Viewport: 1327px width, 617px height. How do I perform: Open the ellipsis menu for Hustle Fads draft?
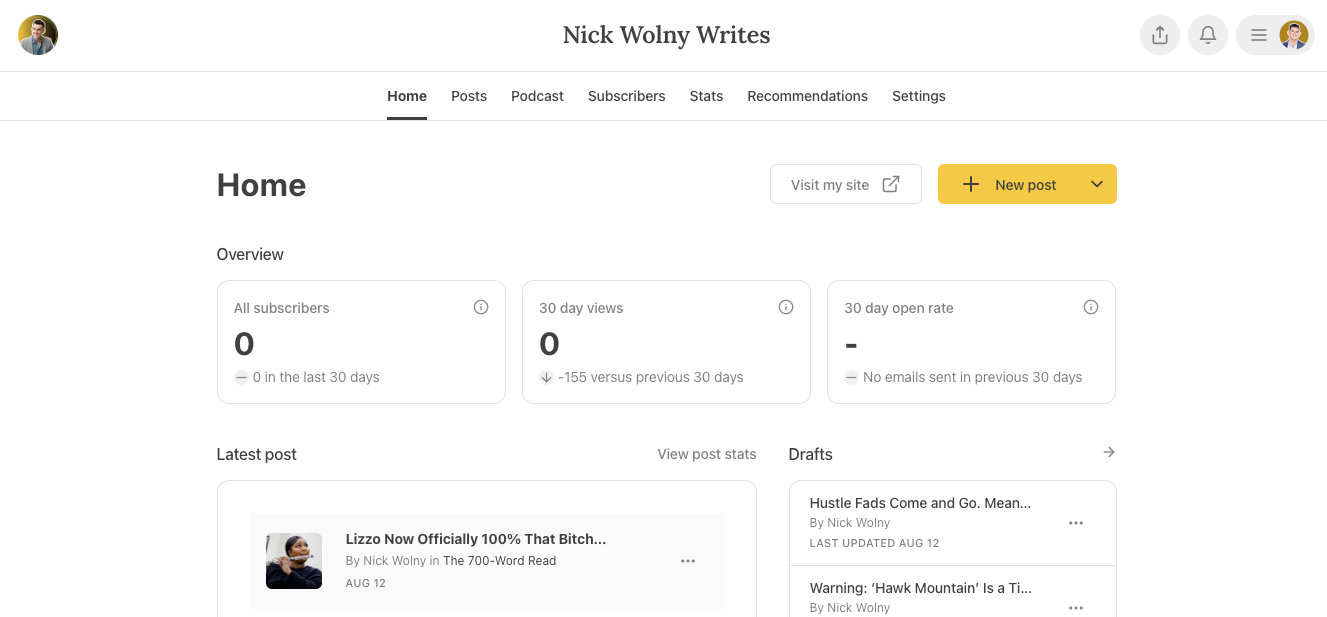(x=1076, y=523)
